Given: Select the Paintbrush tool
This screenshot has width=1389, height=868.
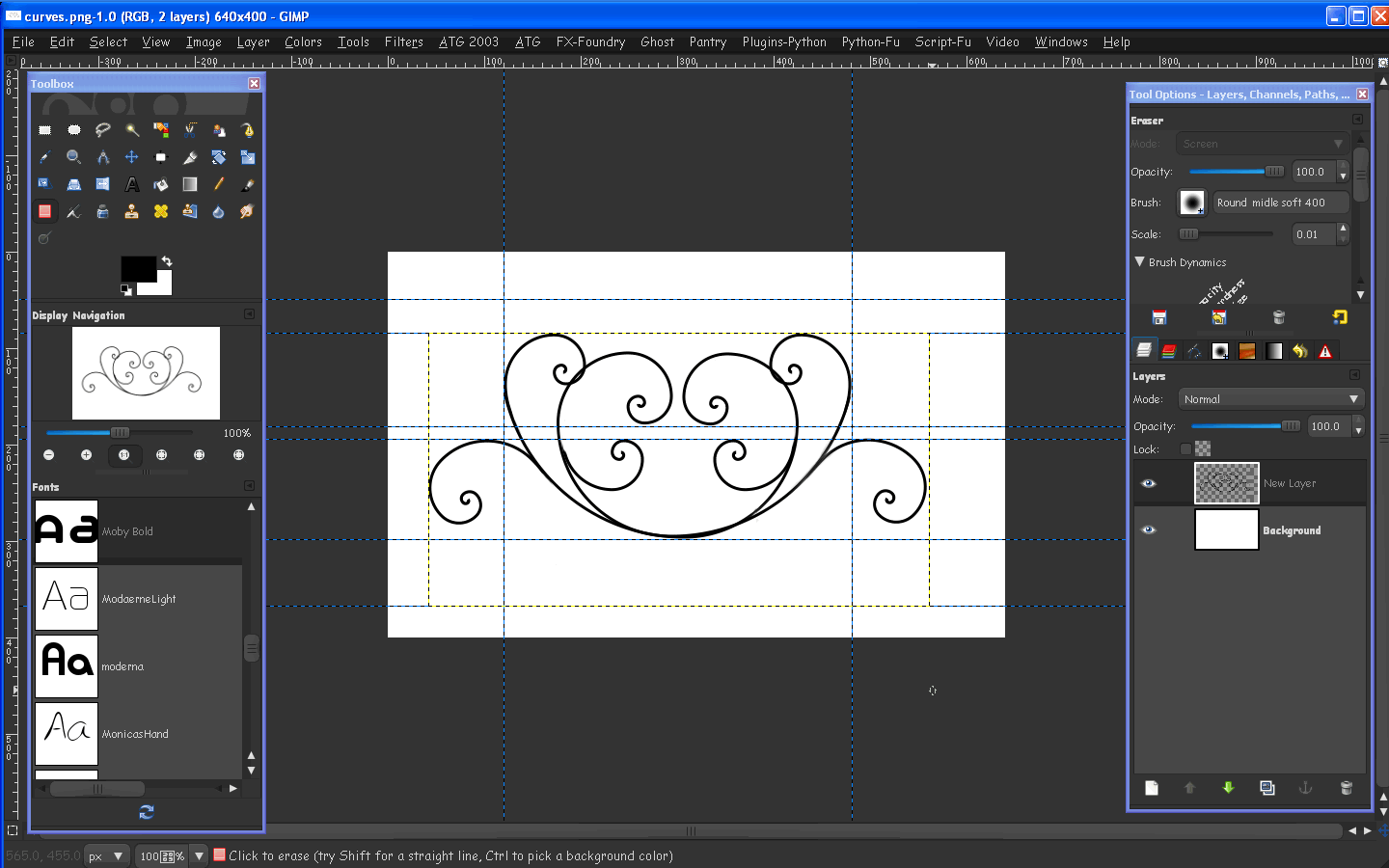Looking at the screenshot, I should coord(247,183).
